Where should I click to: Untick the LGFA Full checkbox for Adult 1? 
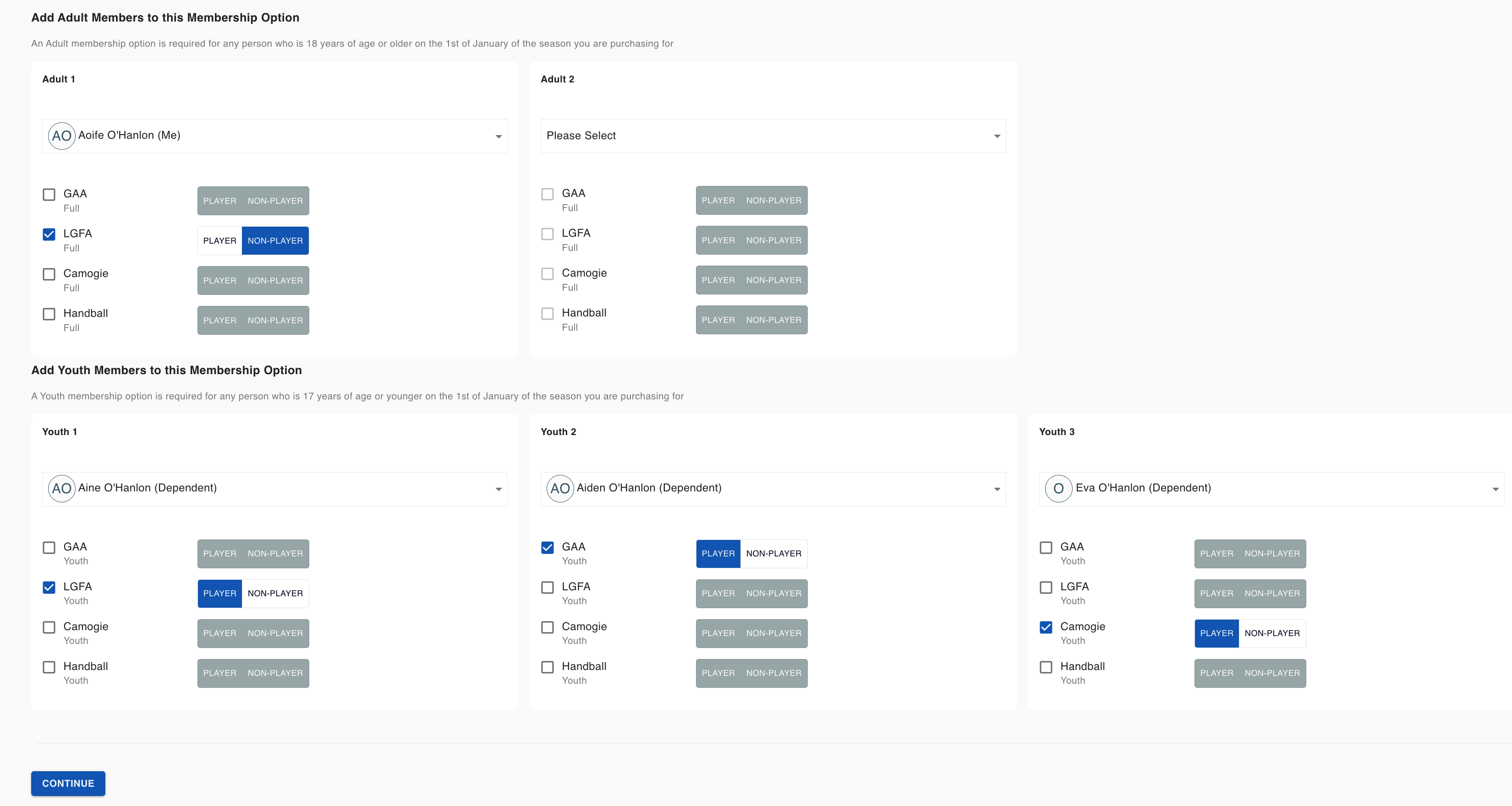[49, 234]
